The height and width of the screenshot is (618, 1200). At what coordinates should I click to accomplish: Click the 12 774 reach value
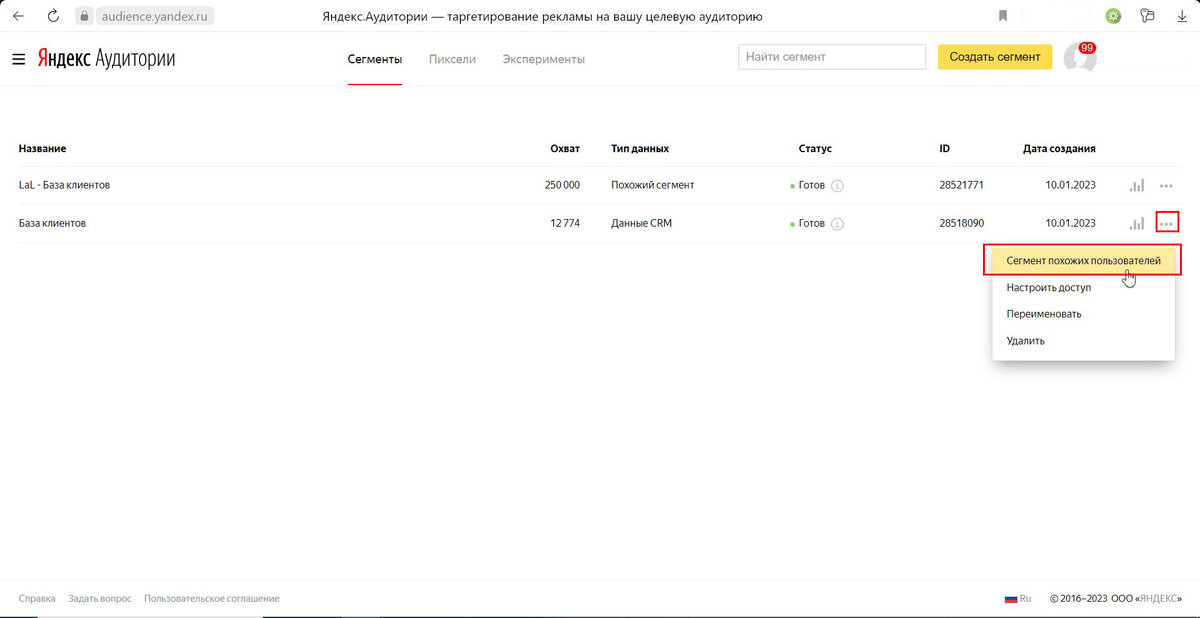(x=565, y=223)
